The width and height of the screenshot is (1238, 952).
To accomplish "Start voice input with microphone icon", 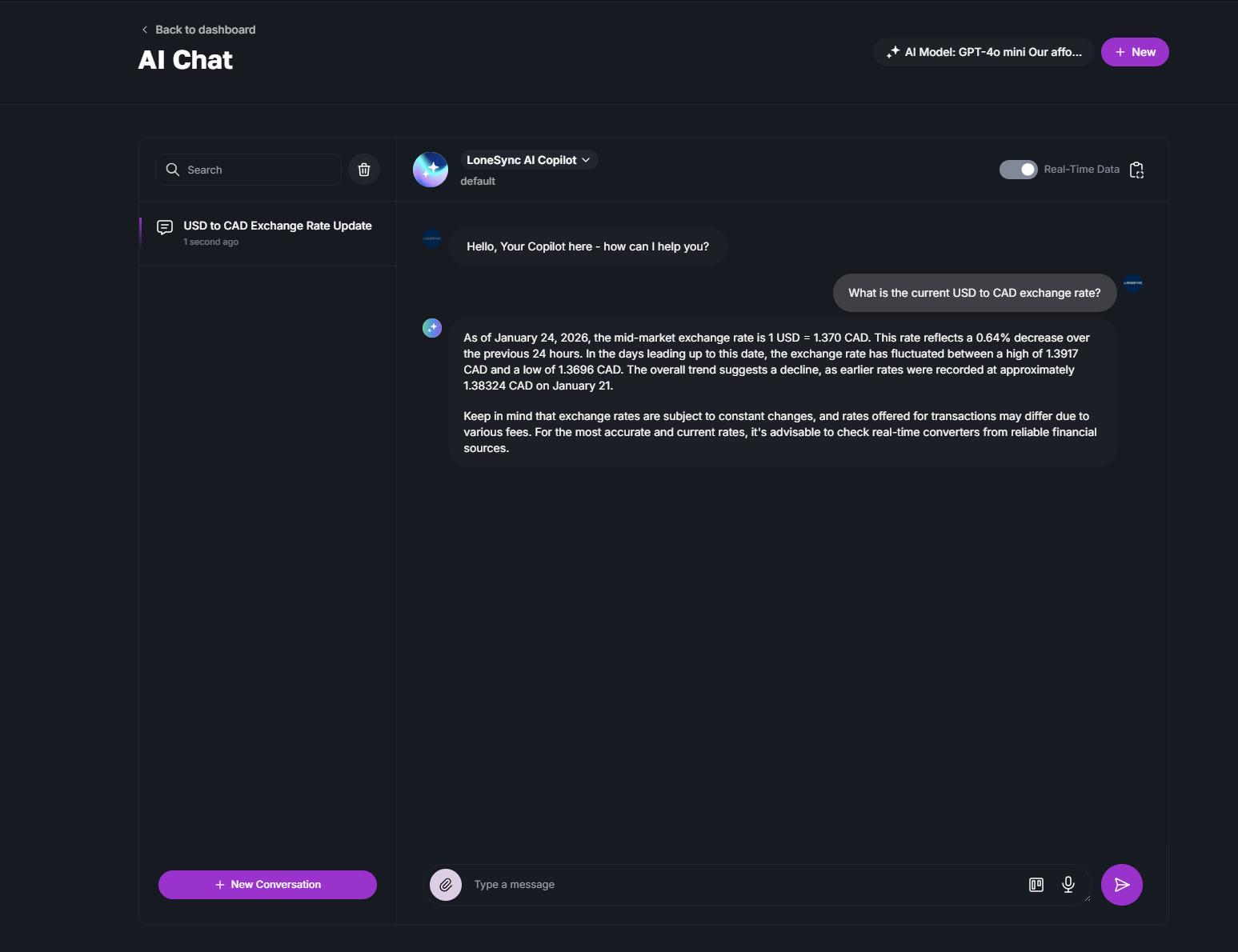I will click(x=1068, y=884).
